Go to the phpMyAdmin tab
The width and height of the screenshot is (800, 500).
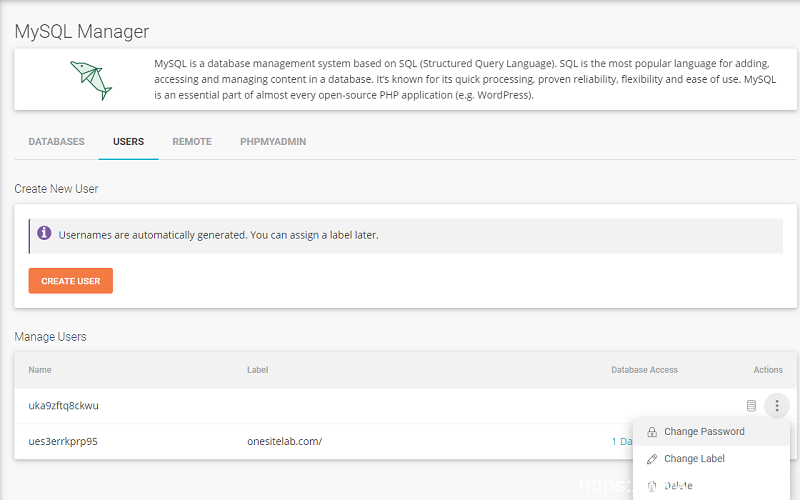(273, 142)
